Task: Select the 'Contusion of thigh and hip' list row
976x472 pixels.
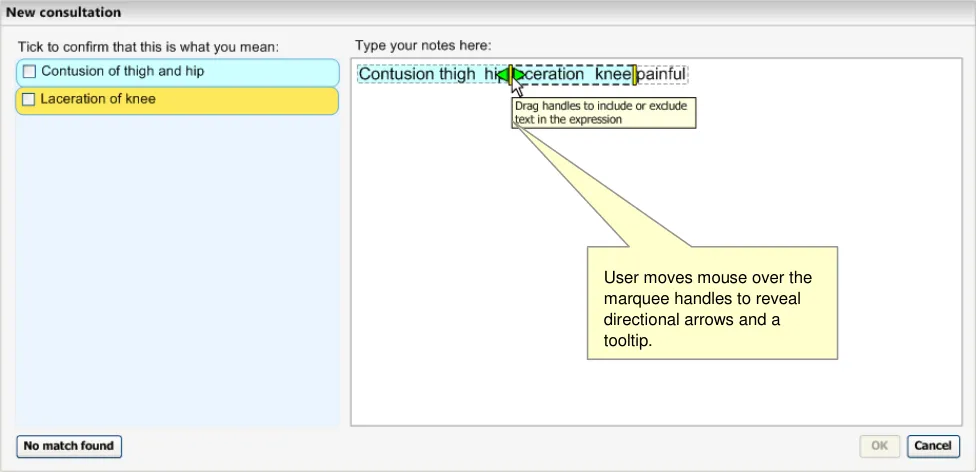Action: (180, 72)
